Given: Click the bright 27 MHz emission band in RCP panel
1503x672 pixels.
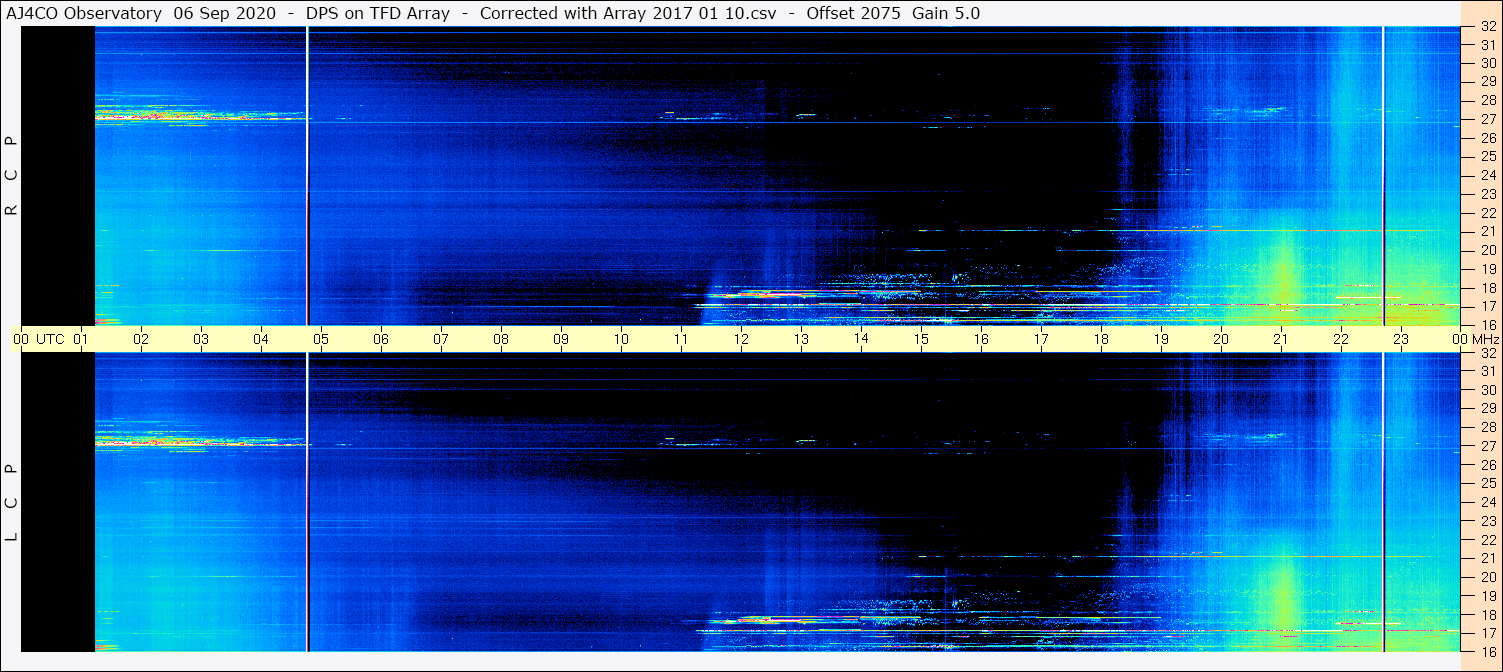Looking at the screenshot, I should (200, 115).
